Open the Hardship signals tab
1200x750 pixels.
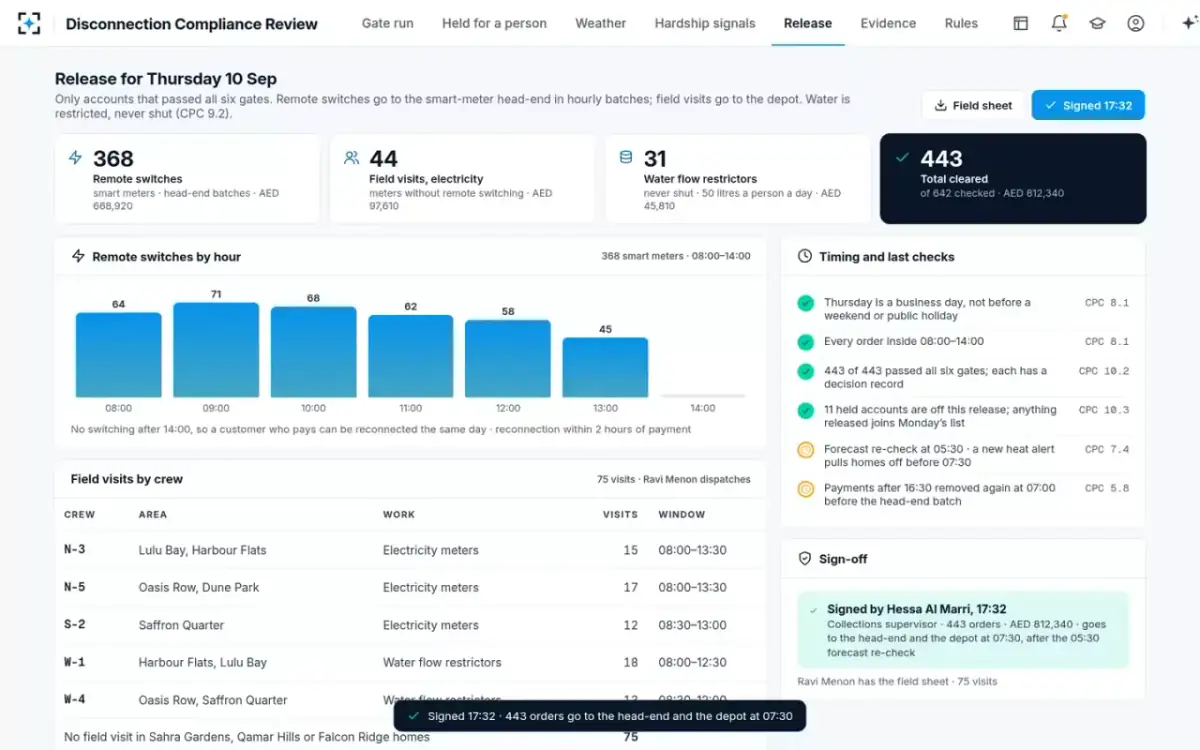click(705, 23)
